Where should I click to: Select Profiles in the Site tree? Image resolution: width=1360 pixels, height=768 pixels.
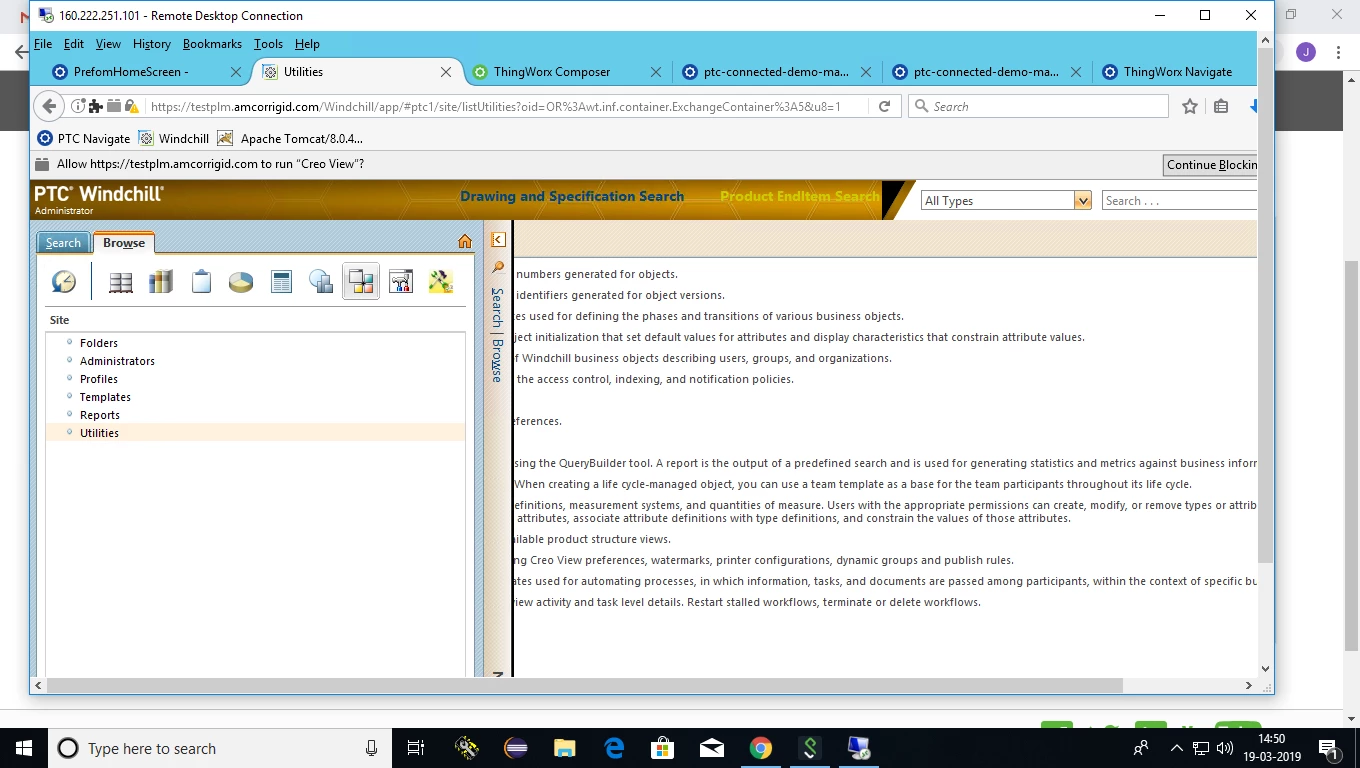(x=99, y=379)
